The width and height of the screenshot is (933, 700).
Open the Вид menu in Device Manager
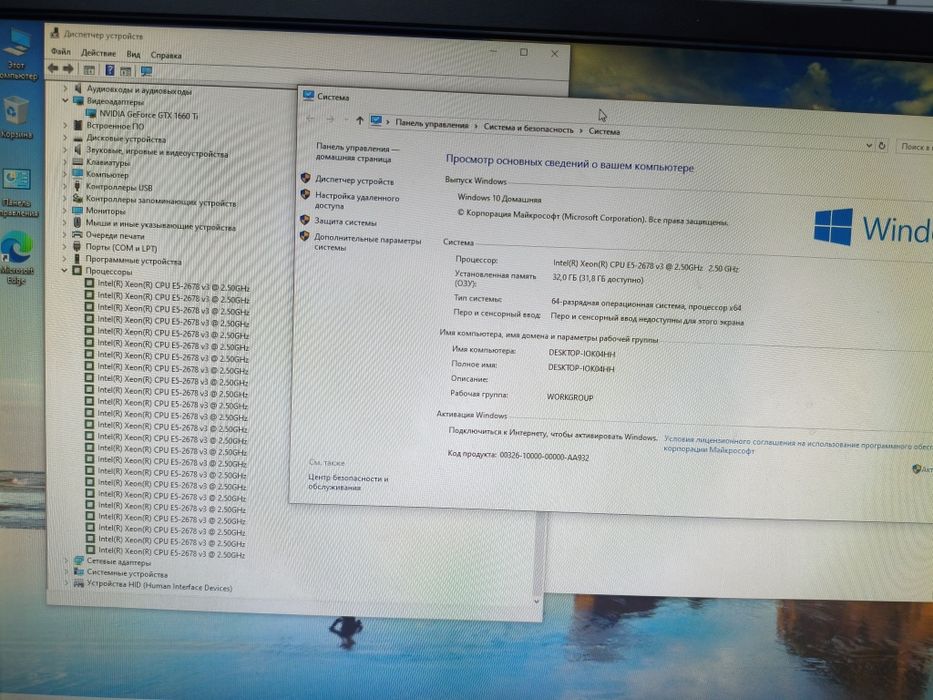133,54
